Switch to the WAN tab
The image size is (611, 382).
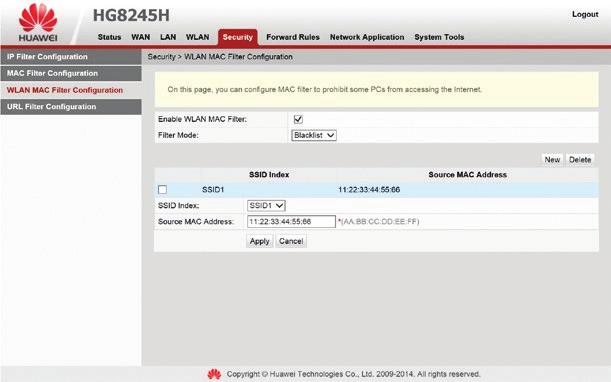pyautogui.click(x=141, y=37)
